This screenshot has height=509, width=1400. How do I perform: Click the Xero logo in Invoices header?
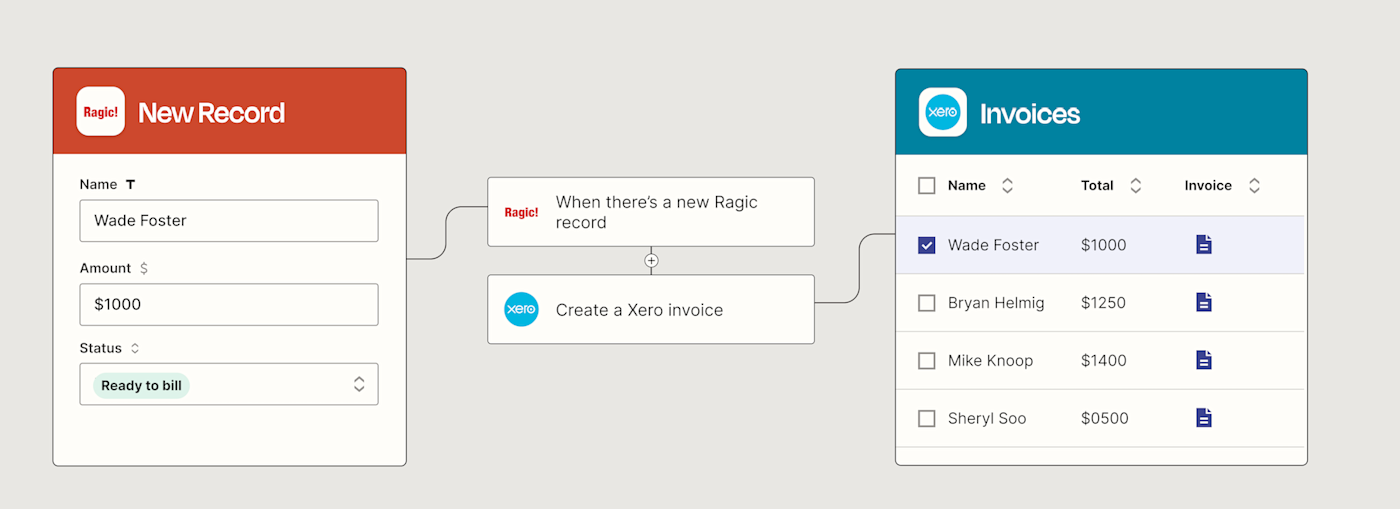[943, 112]
